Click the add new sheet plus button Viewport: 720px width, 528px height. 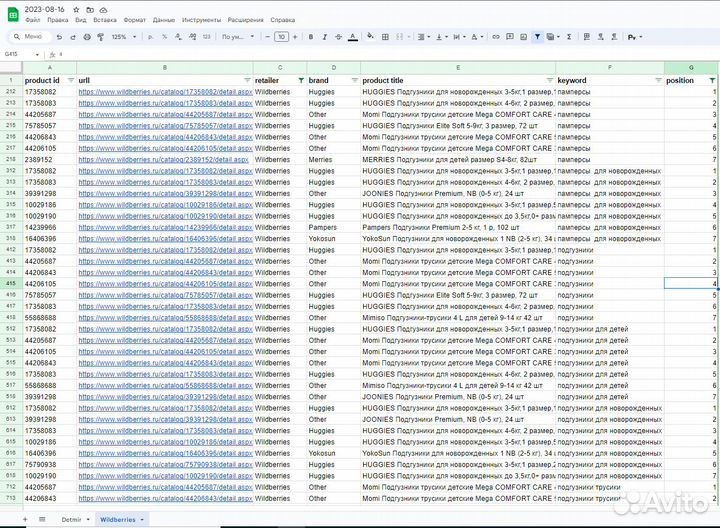click(24, 520)
